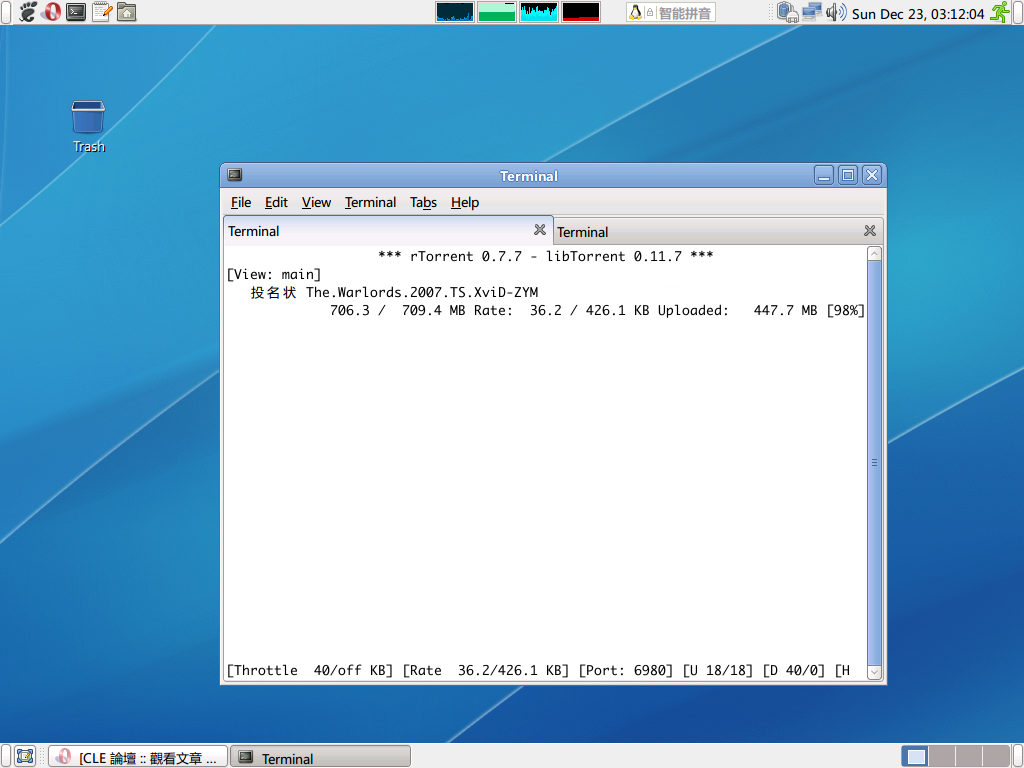Open the File menu

point(241,202)
